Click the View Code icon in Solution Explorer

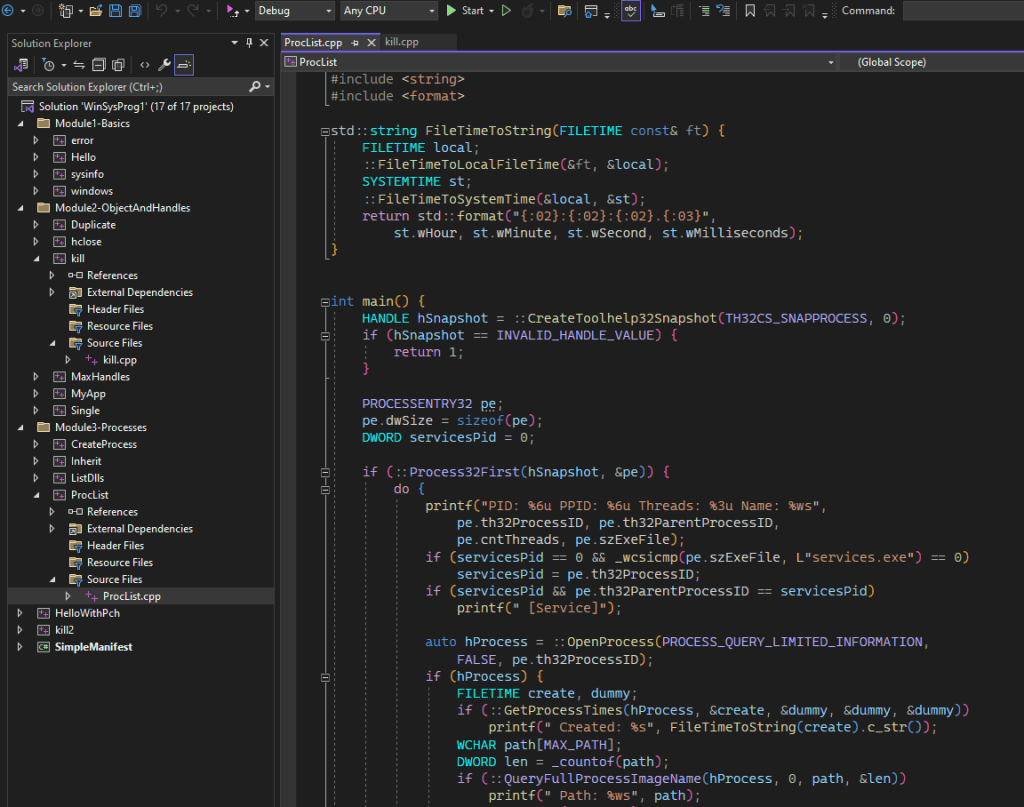[145, 65]
